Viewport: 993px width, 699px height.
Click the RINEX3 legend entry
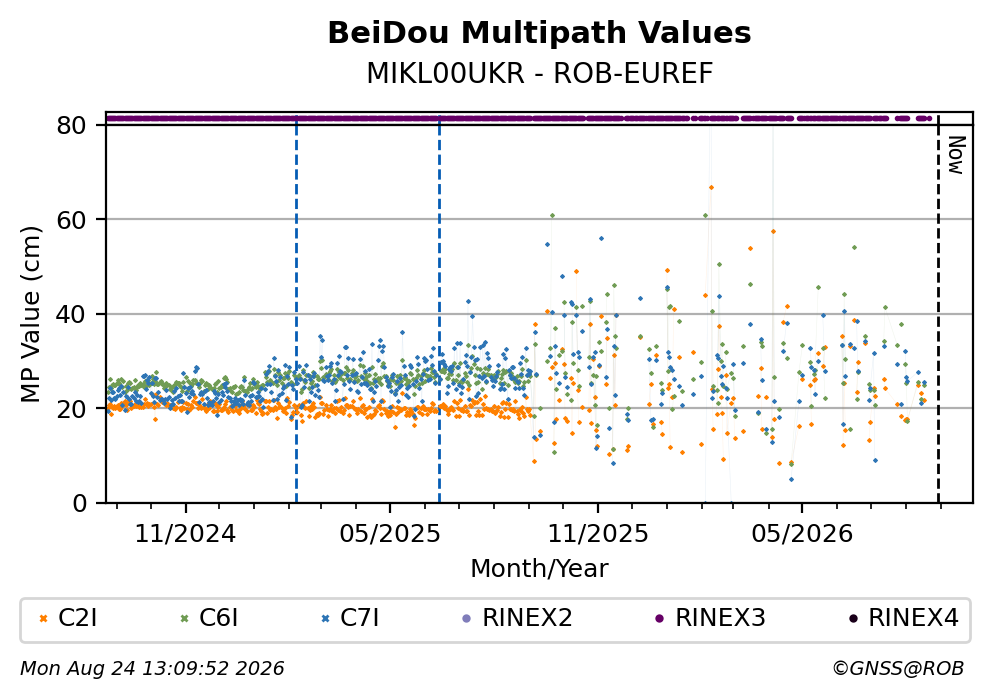pos(710,618)
